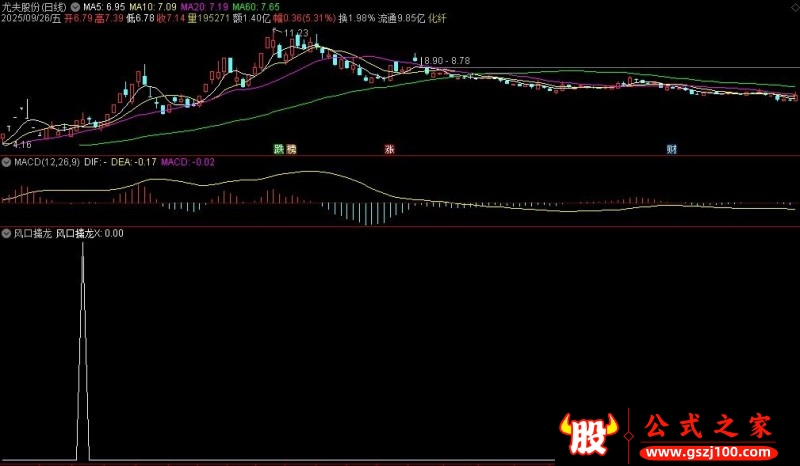Screen dimensions: 800x466
Task: Click the 8.90 - 8.78 gap label
Action: click(446, 61)
